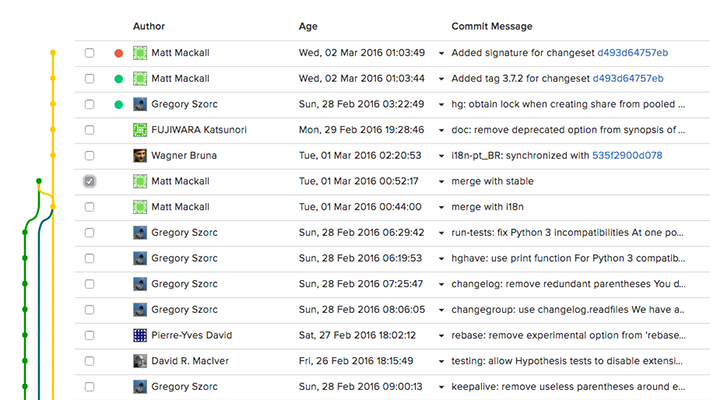Uncheck the 'merge with stable' commit checkbox

[90, 181]
